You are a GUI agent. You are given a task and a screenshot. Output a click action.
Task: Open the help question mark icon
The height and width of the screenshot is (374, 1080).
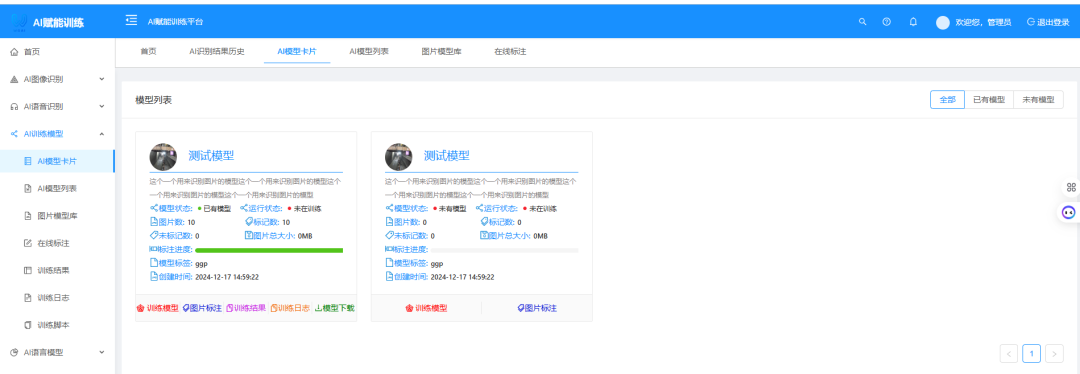(887, 22)
